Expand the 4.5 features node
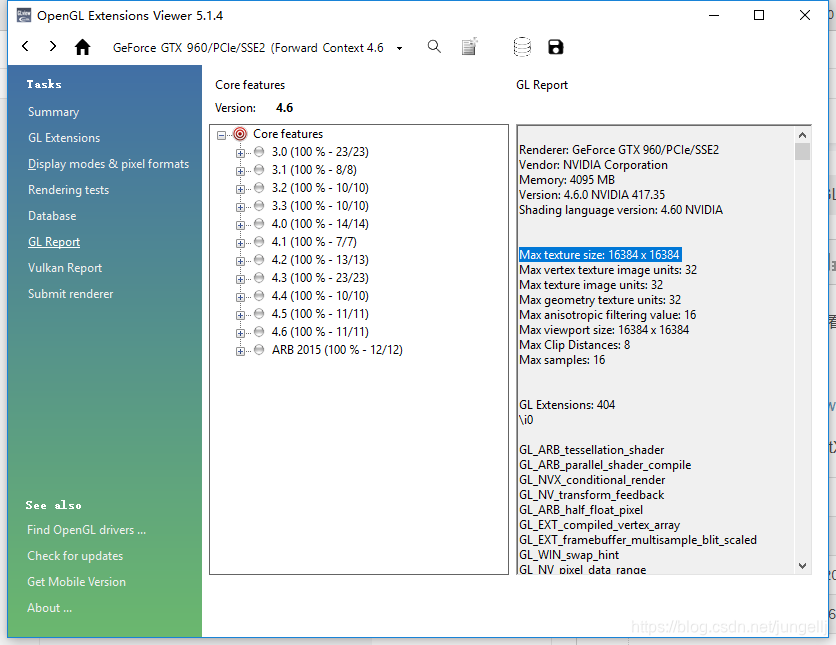836x645 pixels. (x=240, y=316)
